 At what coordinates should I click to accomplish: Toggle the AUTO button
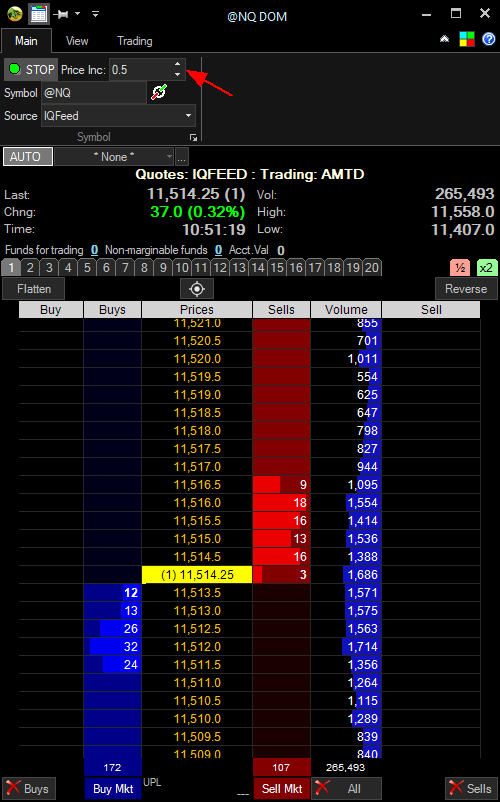pos(28,157)
